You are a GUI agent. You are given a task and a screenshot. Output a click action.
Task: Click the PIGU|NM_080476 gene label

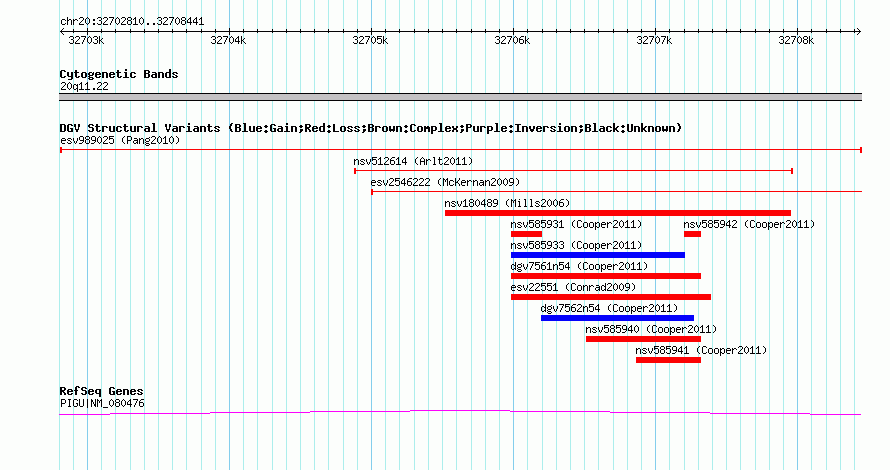[102, 404]
